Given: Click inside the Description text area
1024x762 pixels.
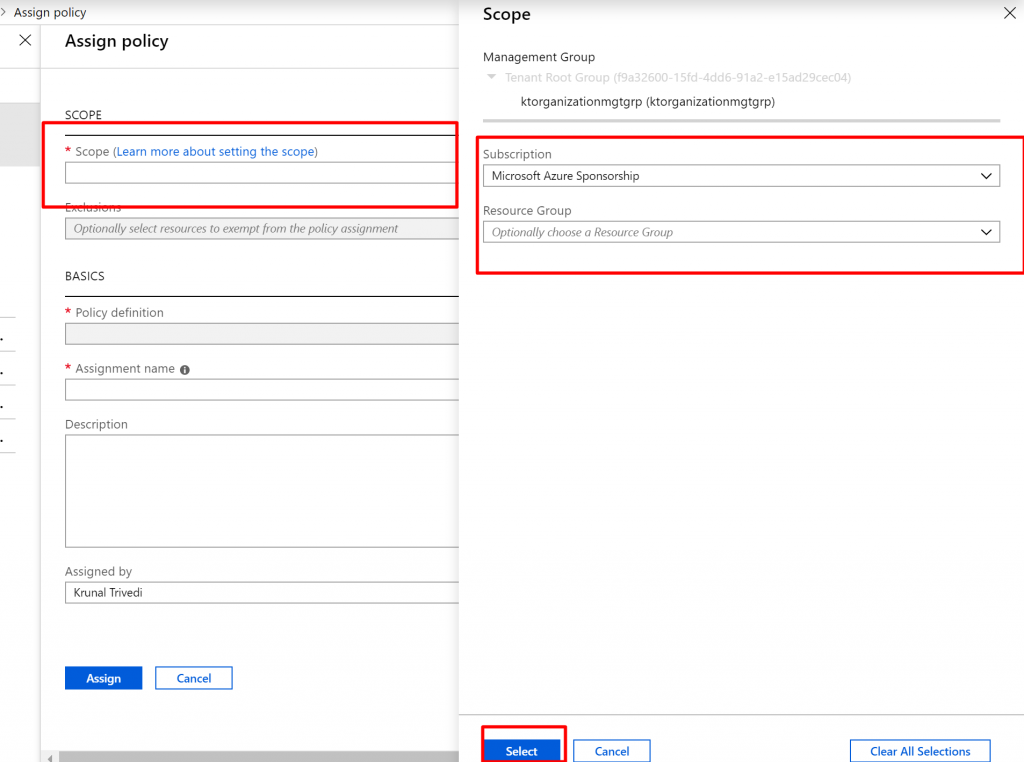Looking at the screenshot, I should coord(260,490).
